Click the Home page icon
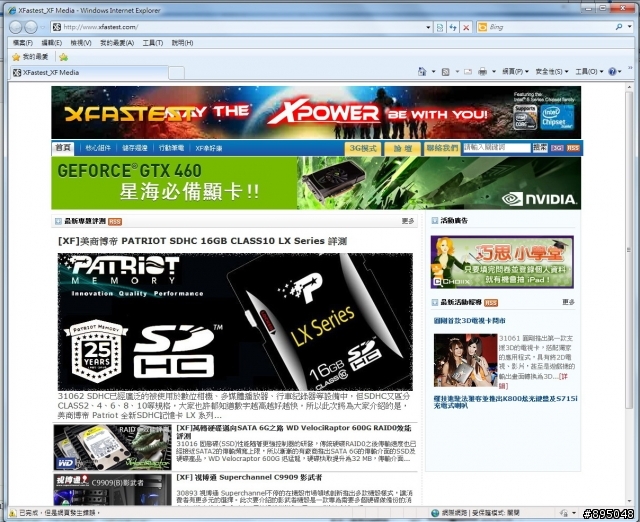640x522 pixels. tap(422, 72)
